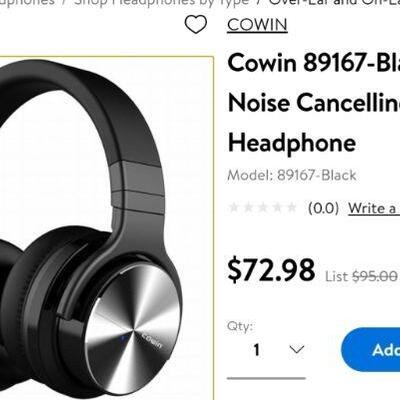Add item to favorites with heart icon

point(196,25)
